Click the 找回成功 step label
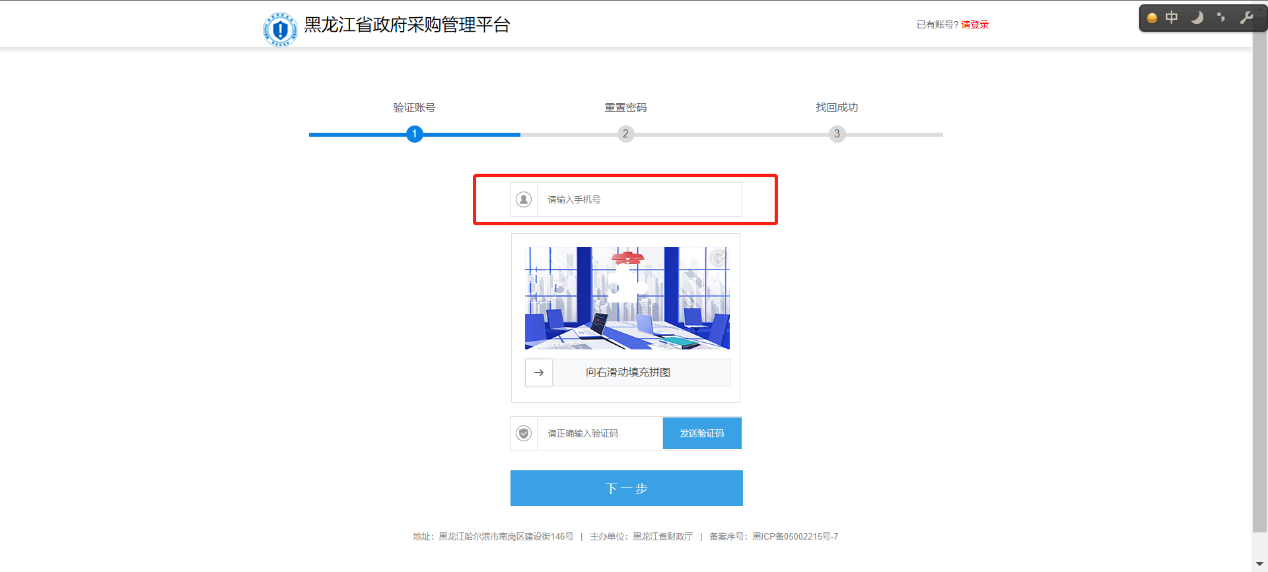The width and height of the screenshot is (1268, 572). [x=836, y=108]
